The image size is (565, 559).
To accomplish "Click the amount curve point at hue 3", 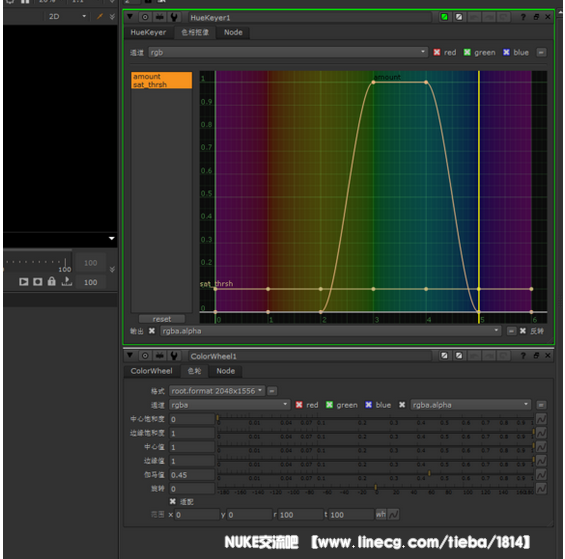I will [x=373, y=83].
